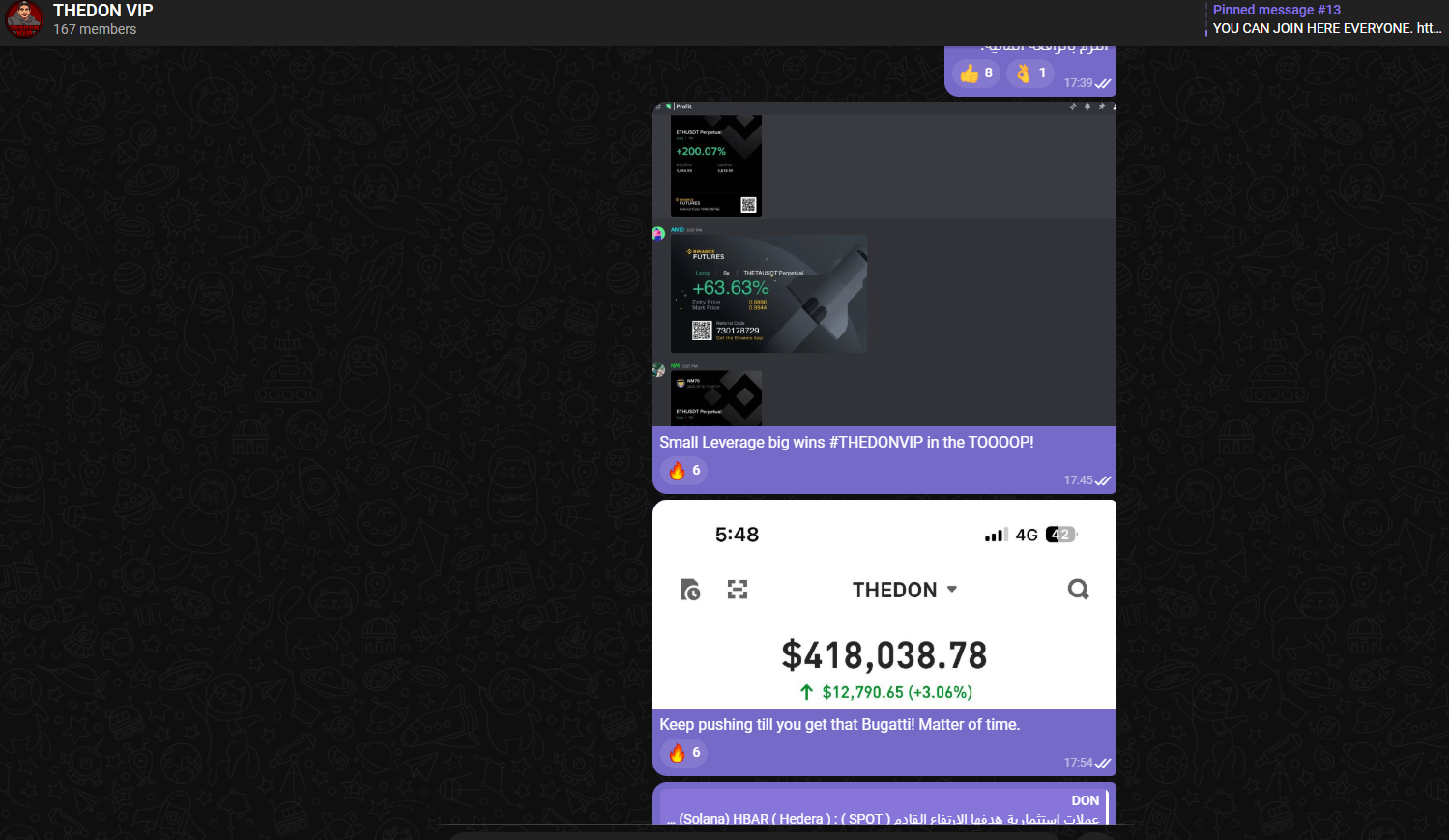Screen dimensions: 1449x840
Task: Click the 167 members subtitle
Action: (95, 30)
